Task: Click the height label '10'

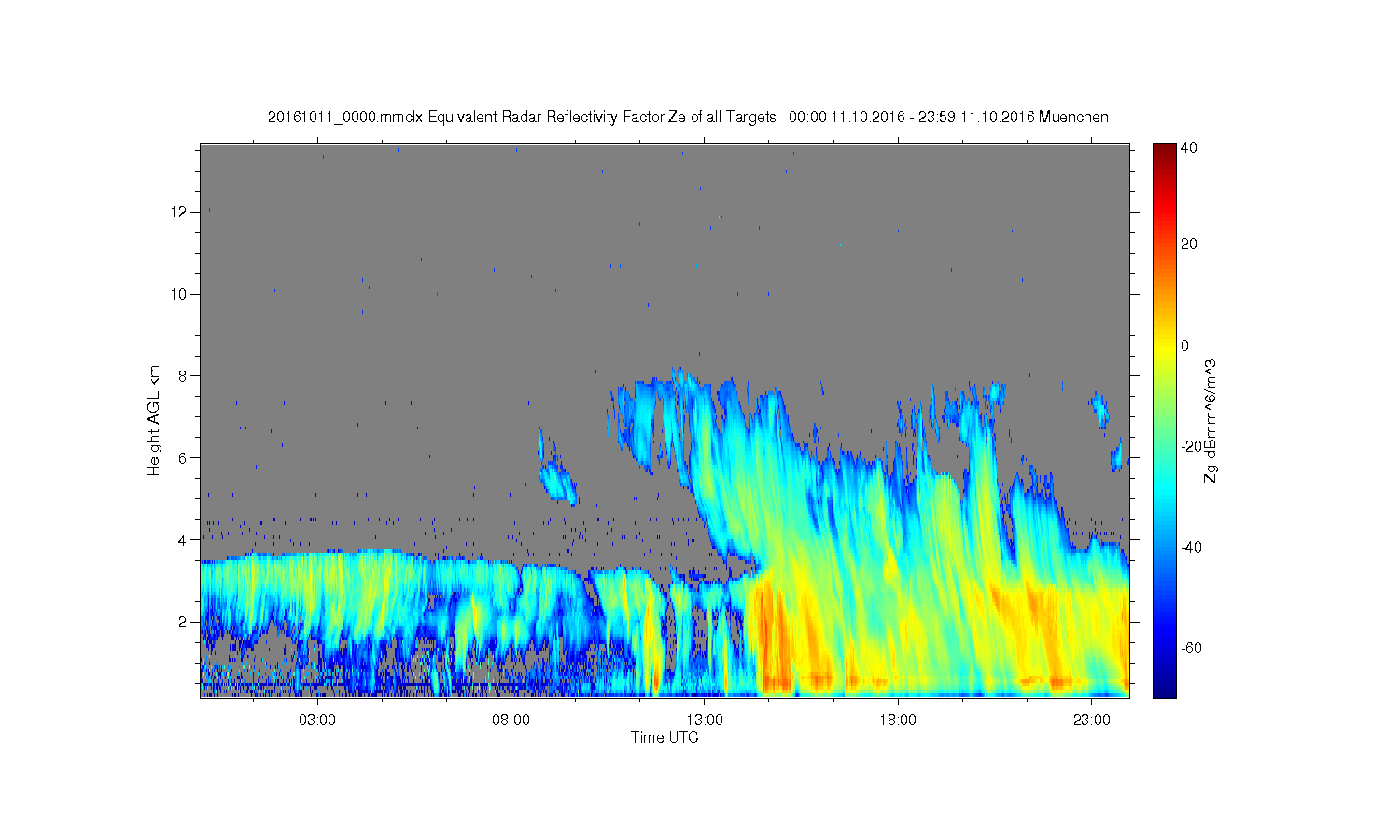Action: click(178, 294)
